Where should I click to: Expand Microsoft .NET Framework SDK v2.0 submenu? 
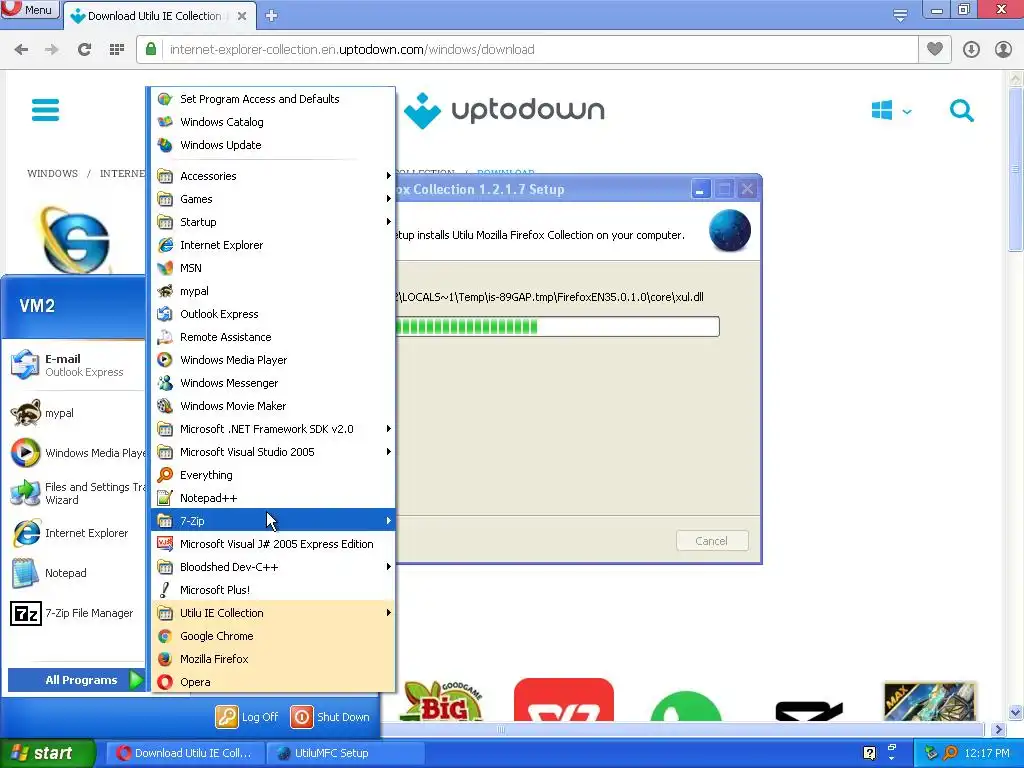273,429
